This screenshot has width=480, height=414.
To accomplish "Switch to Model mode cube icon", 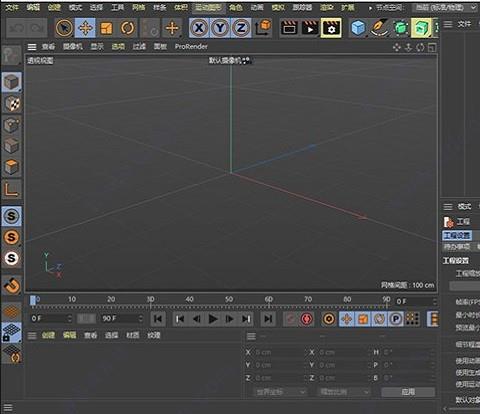I will [11, 82].
